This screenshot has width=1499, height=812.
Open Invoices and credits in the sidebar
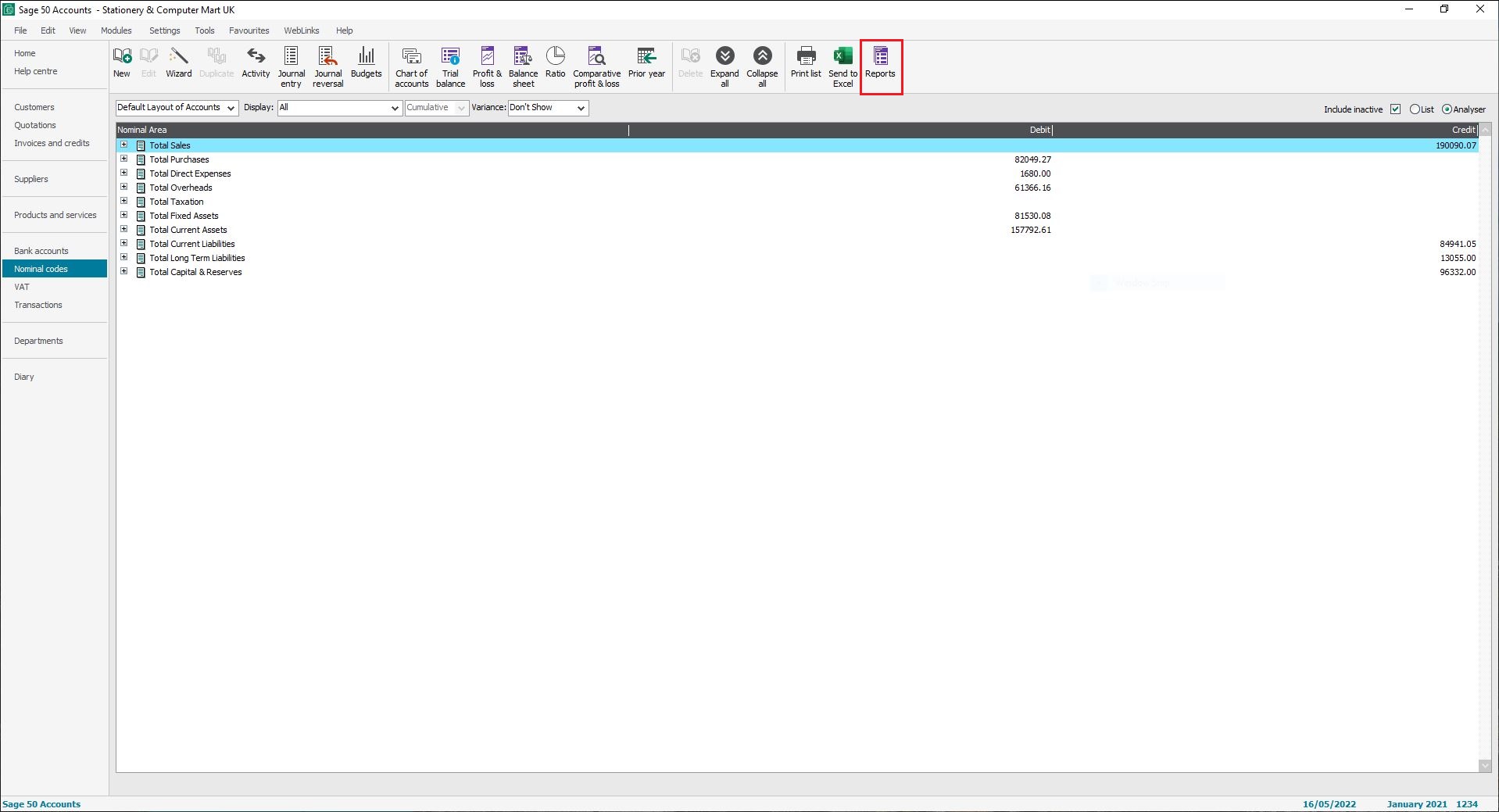coord(52,143)
